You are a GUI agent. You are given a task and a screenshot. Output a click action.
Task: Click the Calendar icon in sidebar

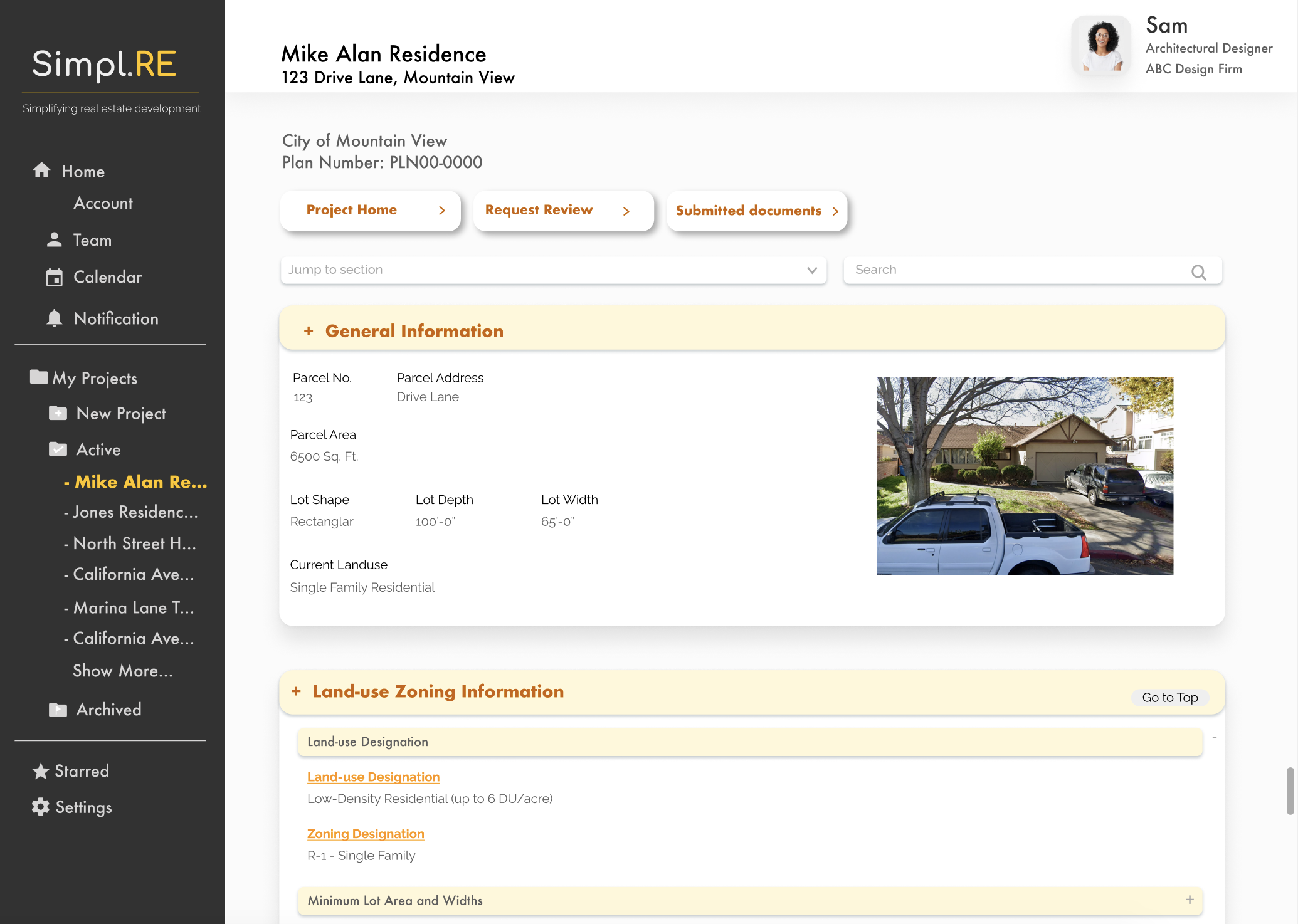point(55,277)
